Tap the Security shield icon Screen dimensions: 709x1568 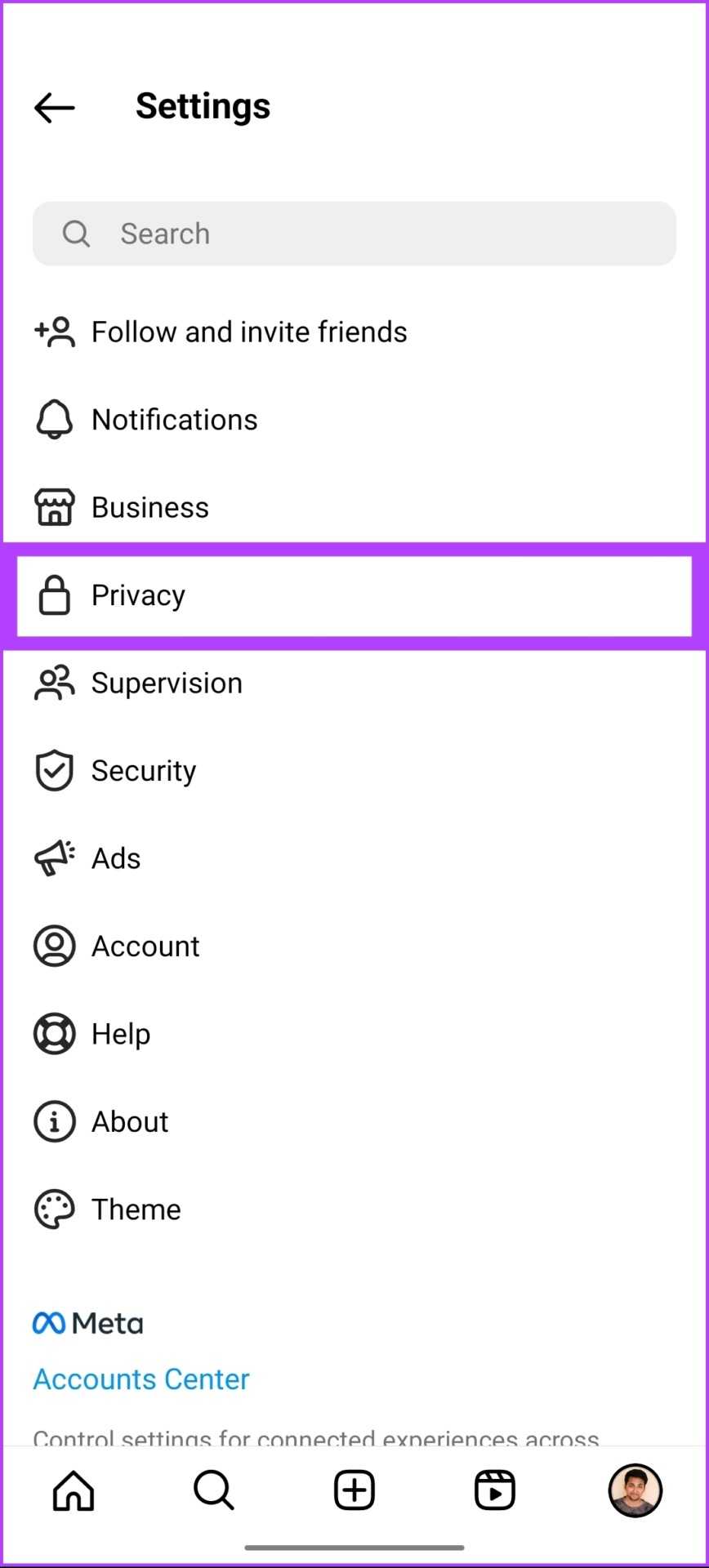pyautogui.click(x=55, y=771)
